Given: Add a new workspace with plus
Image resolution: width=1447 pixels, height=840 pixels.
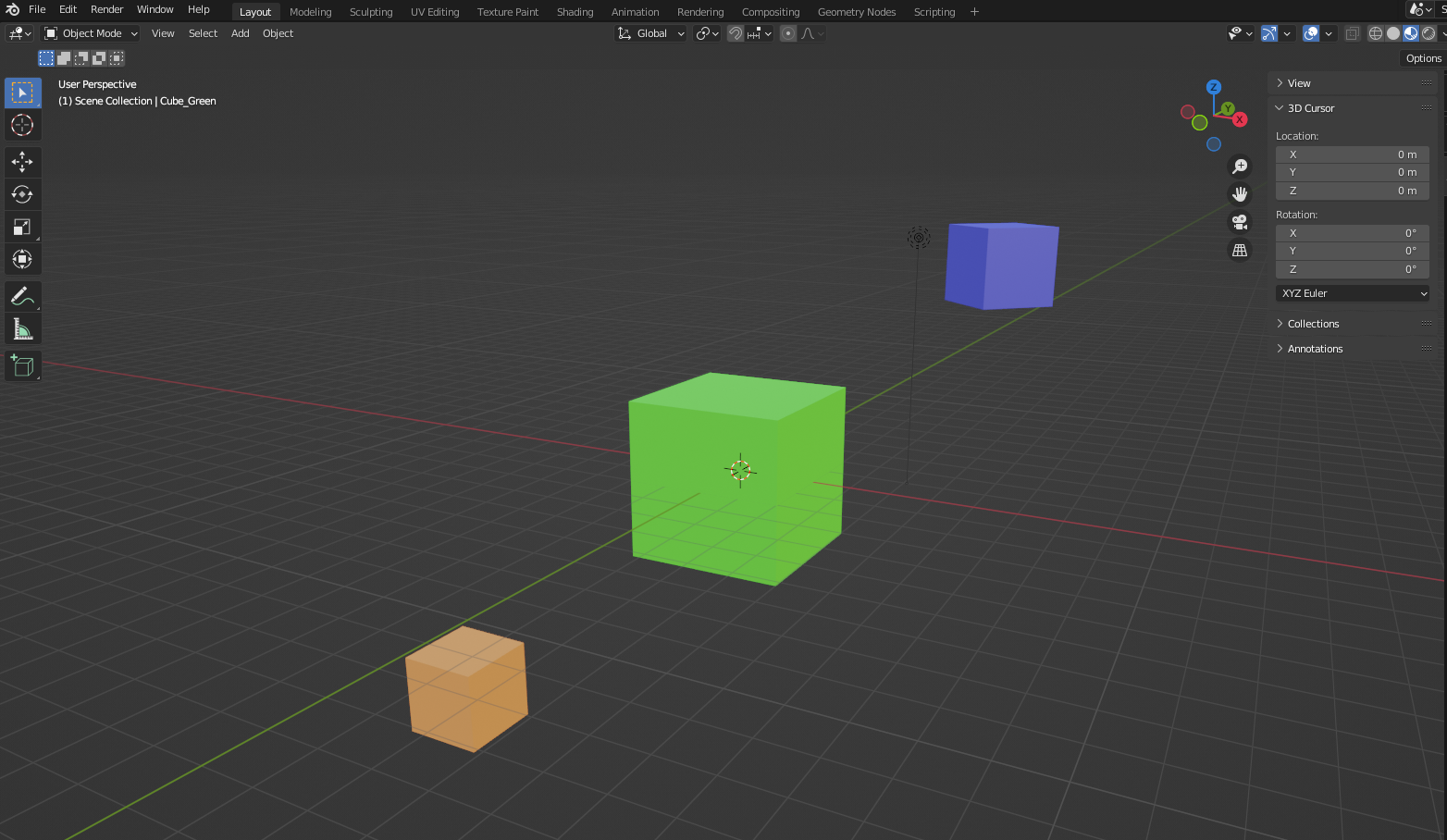Looking at the screenshot, I should click(x=974, y=12).
